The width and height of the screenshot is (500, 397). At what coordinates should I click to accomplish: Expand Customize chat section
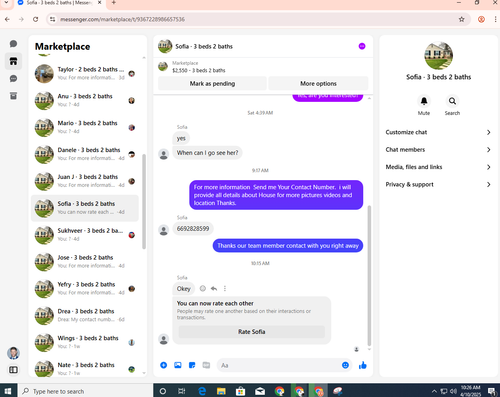pos(438,132)
